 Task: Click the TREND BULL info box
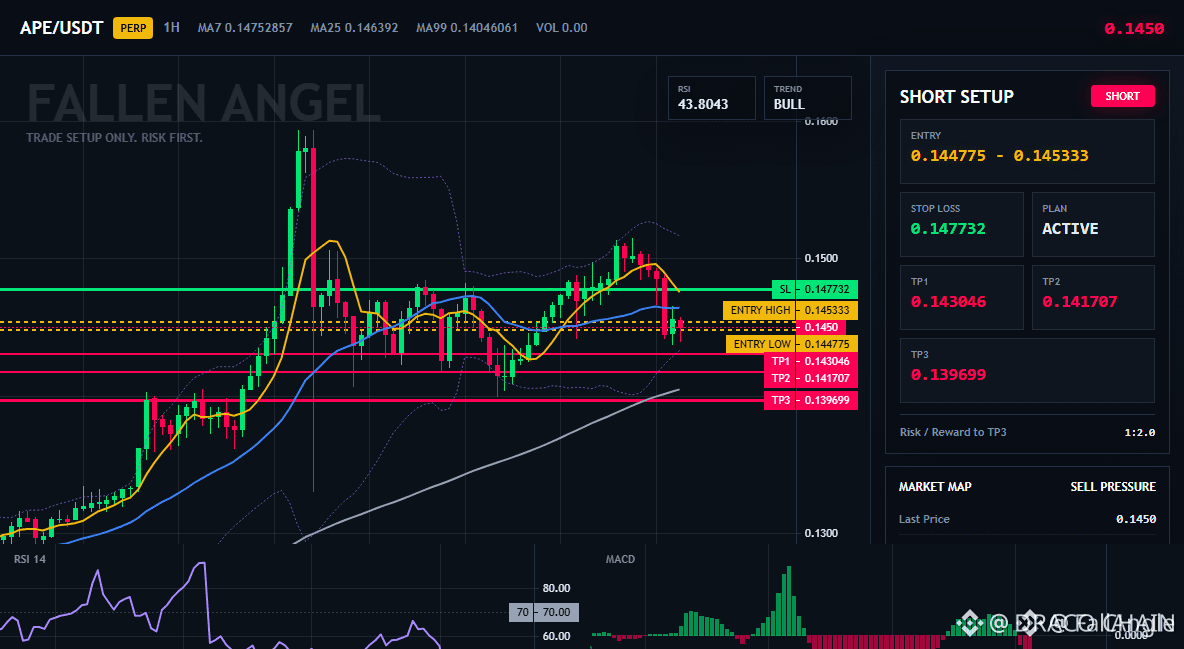pos(807,97)
